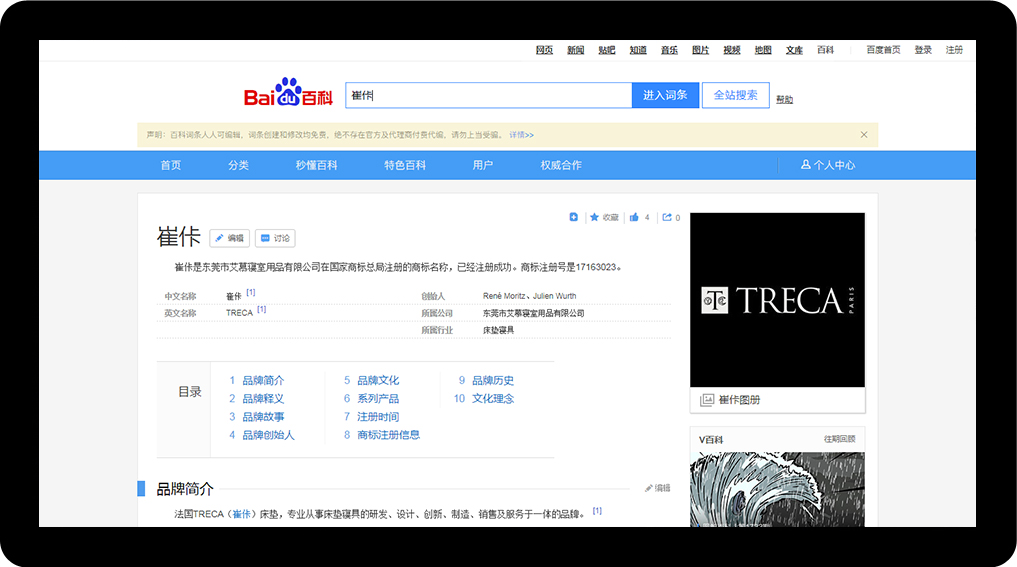
Task: Jump to 文化理念 in contents
Action: [493, 398]
